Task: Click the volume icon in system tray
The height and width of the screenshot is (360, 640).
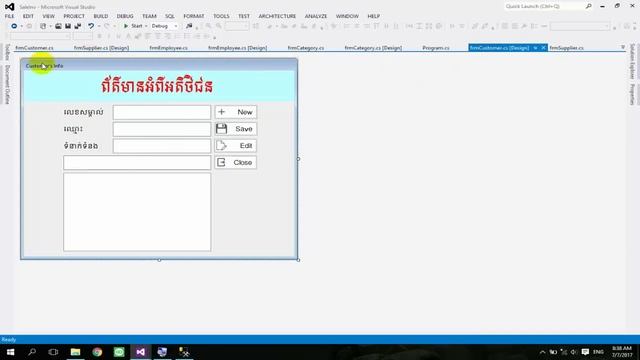Action: click(574, 352)
